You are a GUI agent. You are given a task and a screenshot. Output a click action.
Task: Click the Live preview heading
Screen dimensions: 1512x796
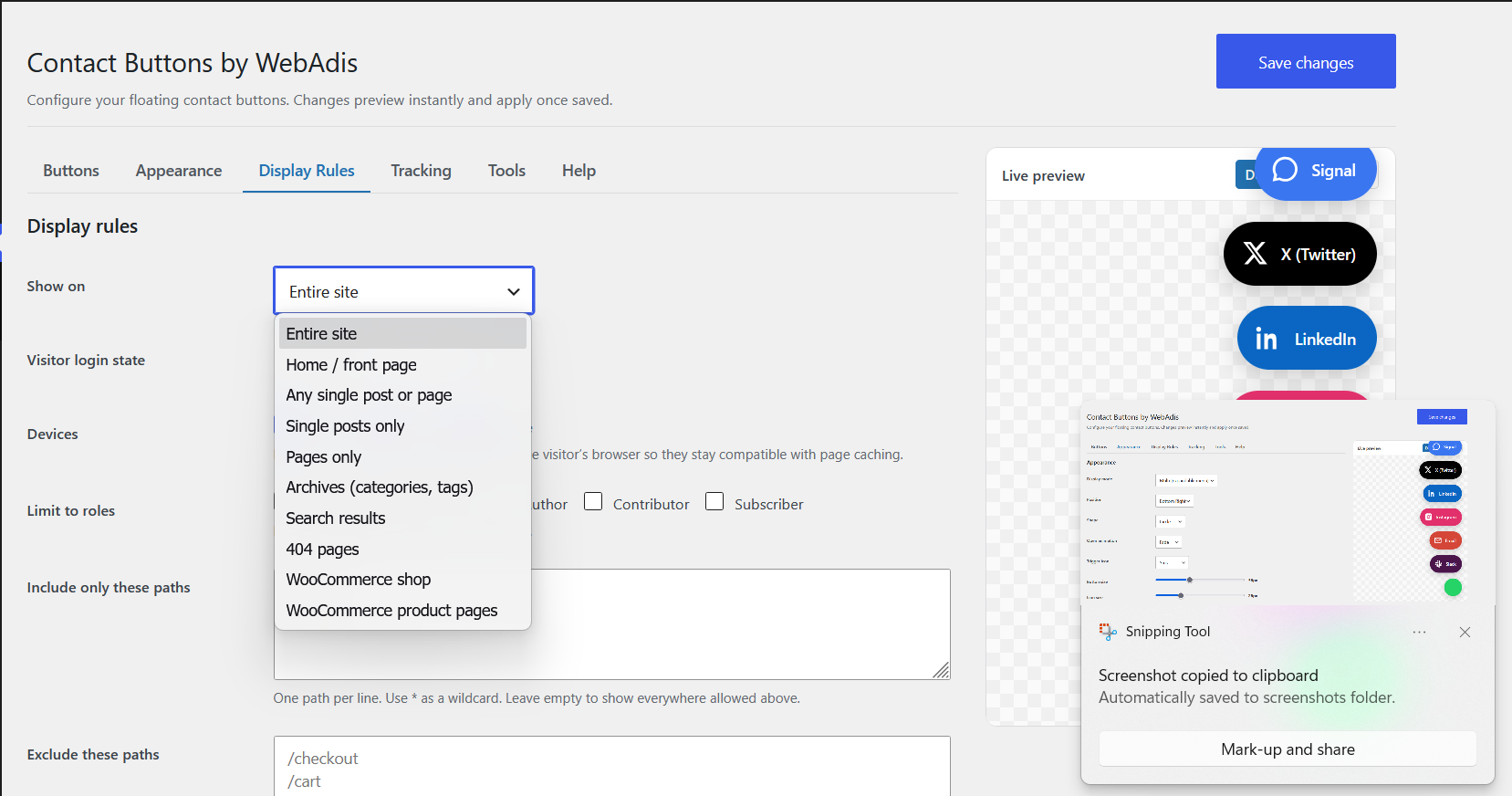coord(1043,175)
